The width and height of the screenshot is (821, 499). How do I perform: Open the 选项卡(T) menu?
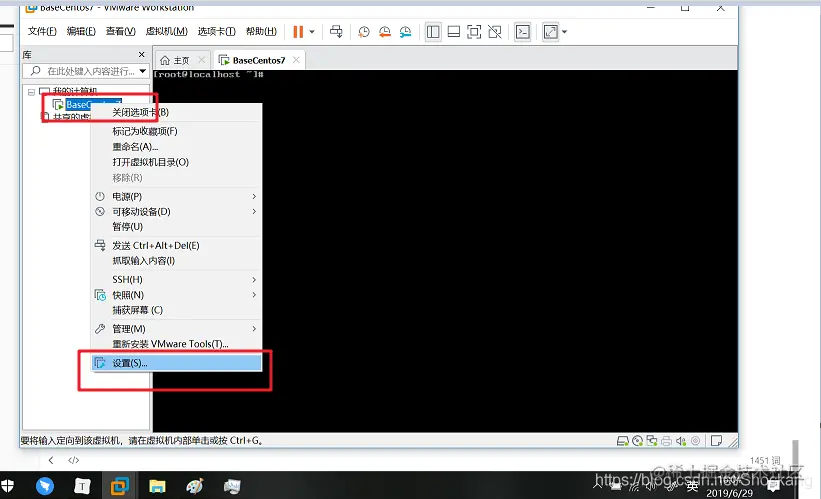pos(217,31)
